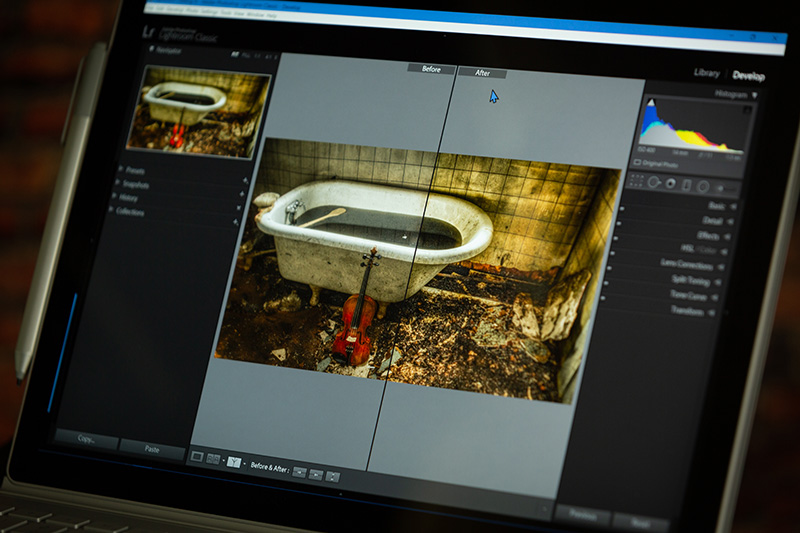Switch to Loupe view in bottom toolbar
Viewport: 800px width, 533px height.
[x=198, y=458]
